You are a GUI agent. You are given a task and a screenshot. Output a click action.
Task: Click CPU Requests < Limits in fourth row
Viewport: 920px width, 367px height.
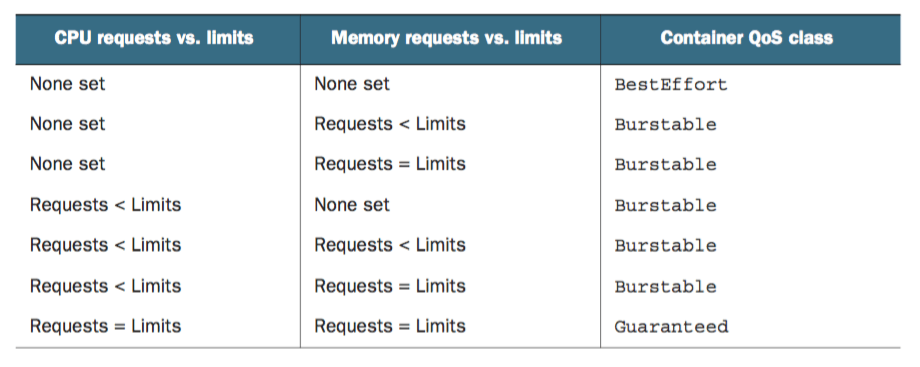pyautogui.click(x=106, y=205)
